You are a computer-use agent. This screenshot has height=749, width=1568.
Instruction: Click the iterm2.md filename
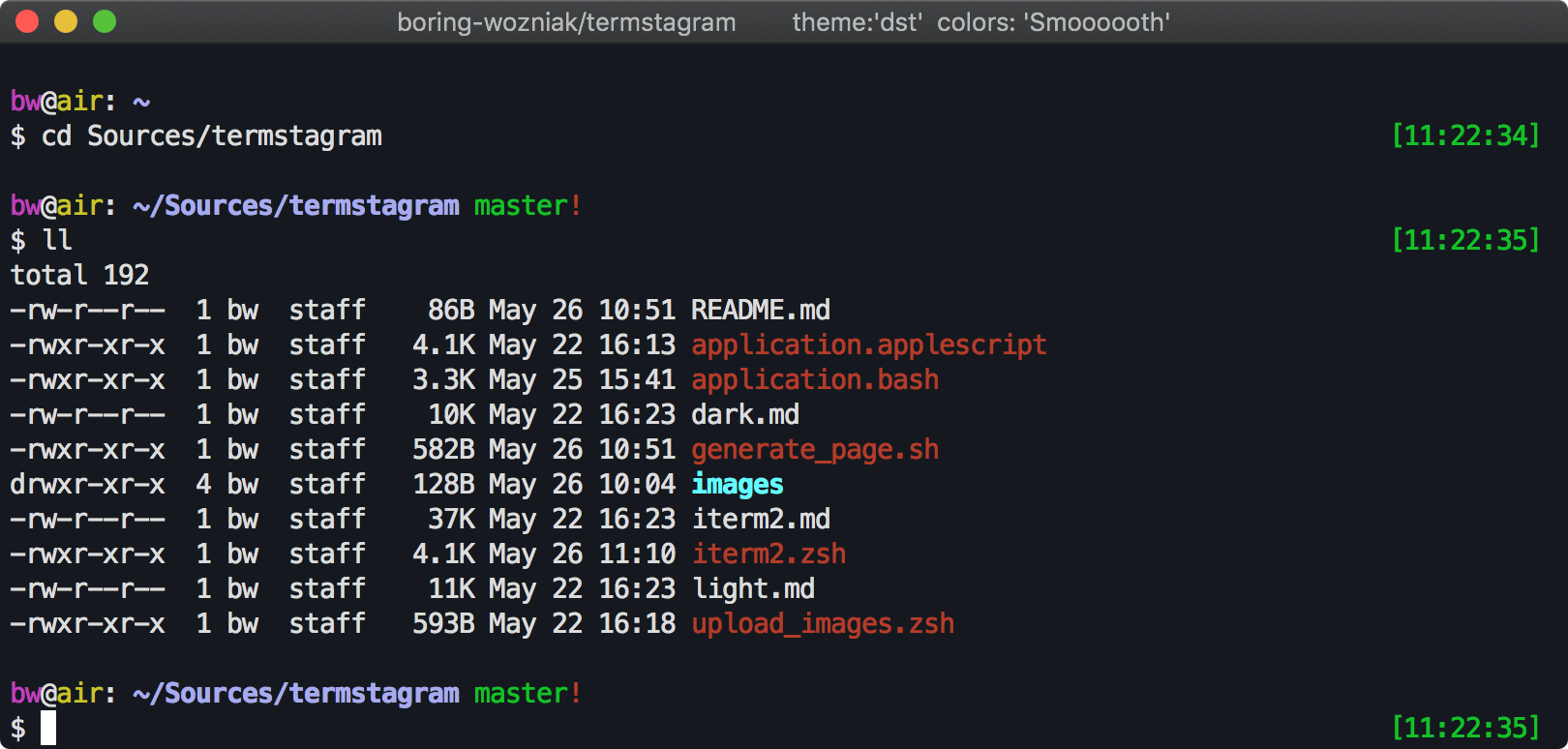760,519
